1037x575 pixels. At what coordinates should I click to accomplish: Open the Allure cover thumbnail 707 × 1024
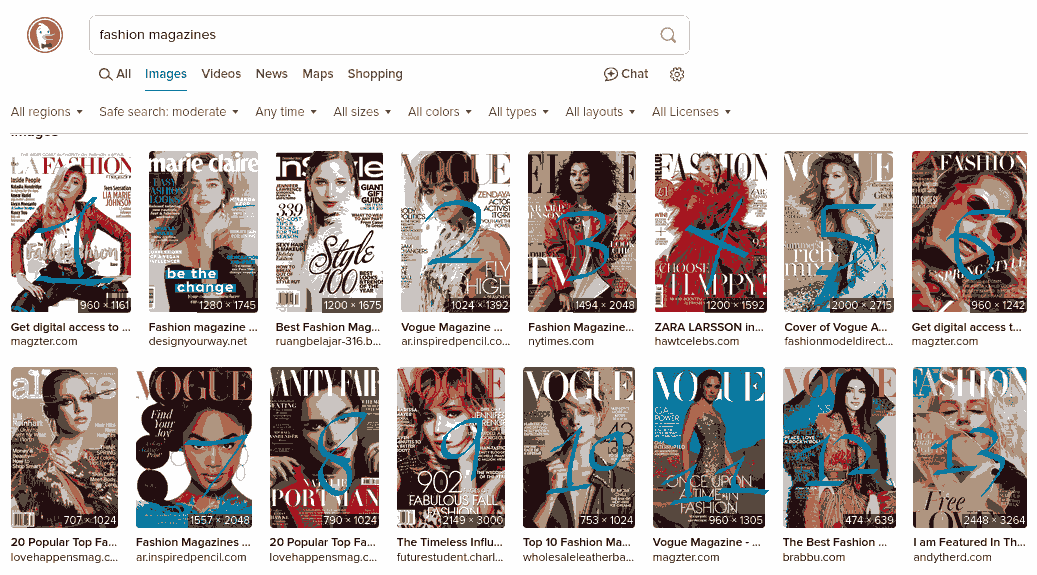(64, 447)
